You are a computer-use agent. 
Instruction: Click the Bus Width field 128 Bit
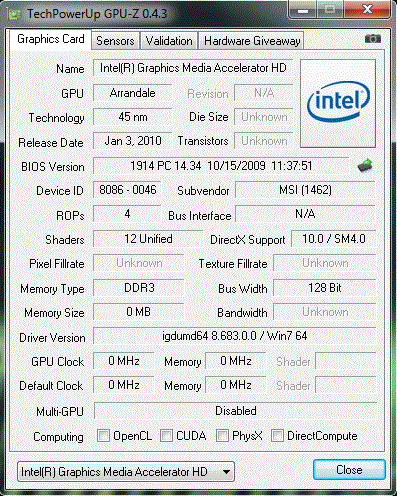click(325, 288)
